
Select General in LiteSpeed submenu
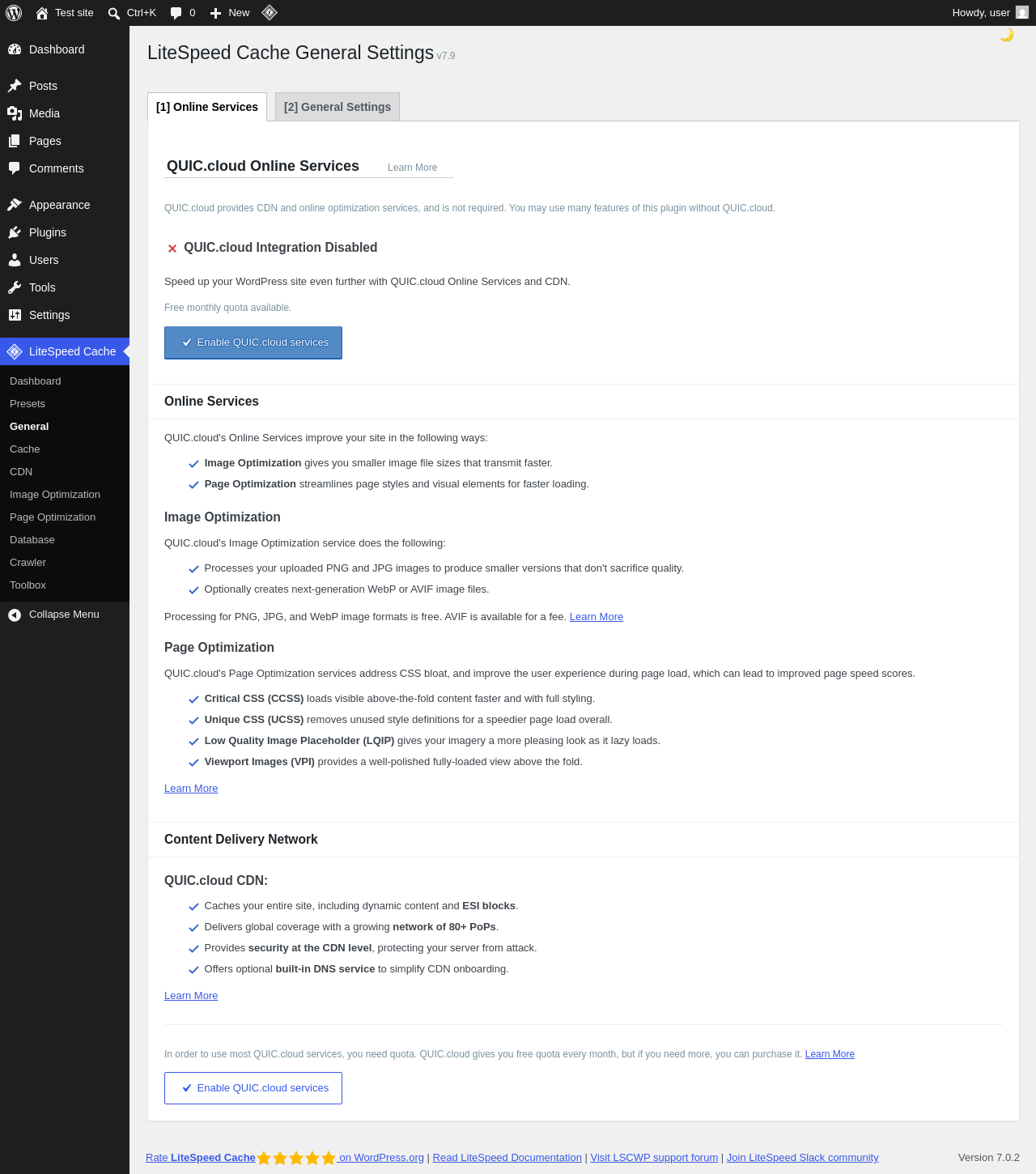(29, 427)
